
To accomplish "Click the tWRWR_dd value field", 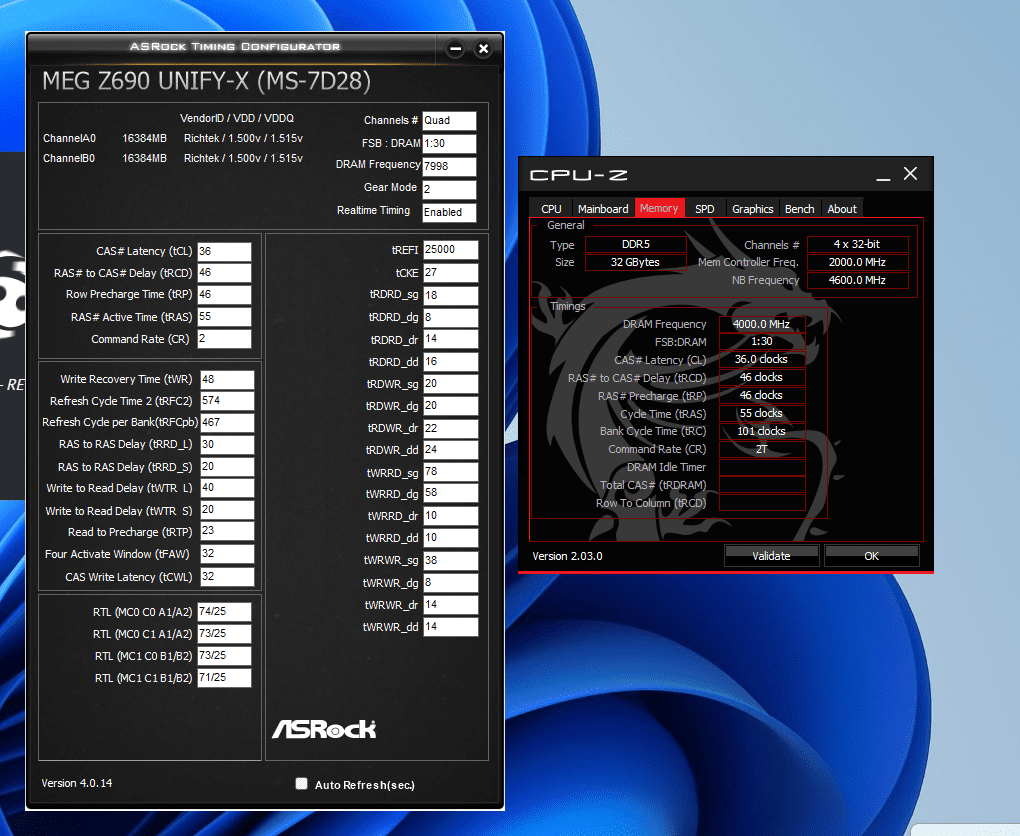I will tap(451, 627).
